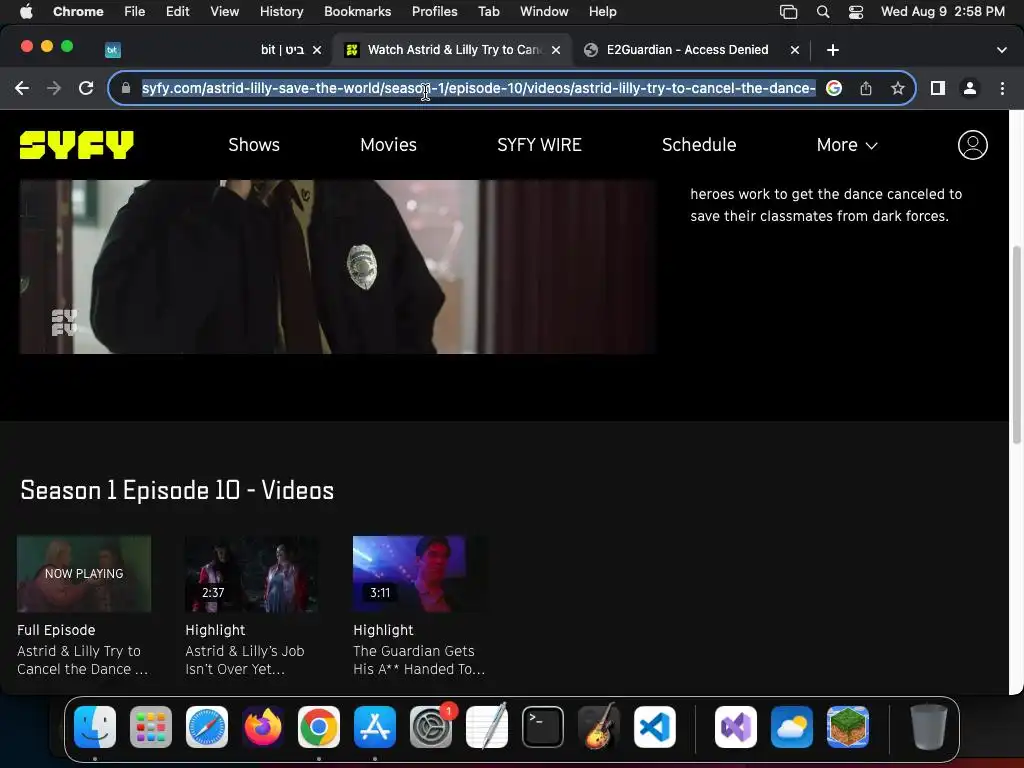The width and height of the screenshot is (1024, 768).
Task: Launch Minecraft from the Dock
Action: coord(848,727)
